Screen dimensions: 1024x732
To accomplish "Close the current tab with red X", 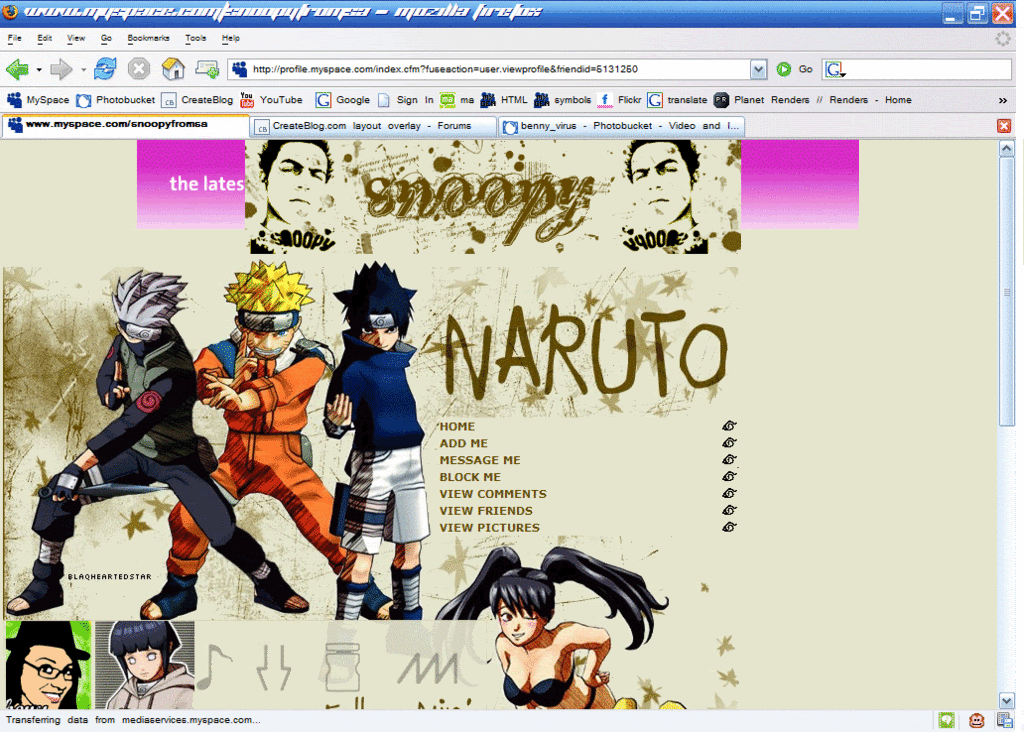I will [x=1004, y=125].
